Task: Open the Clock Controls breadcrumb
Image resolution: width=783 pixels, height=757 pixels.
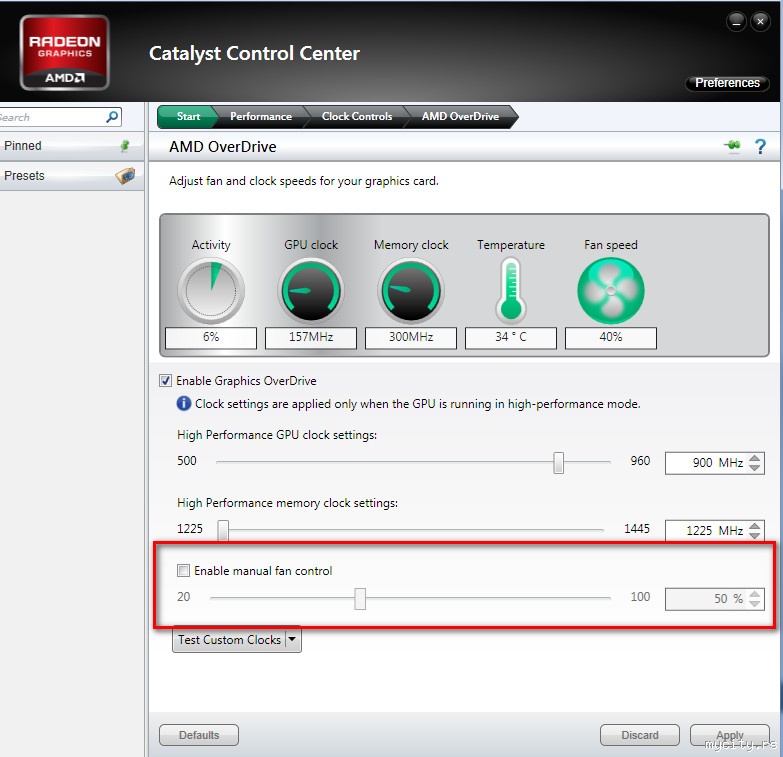Action: point(357,116)
